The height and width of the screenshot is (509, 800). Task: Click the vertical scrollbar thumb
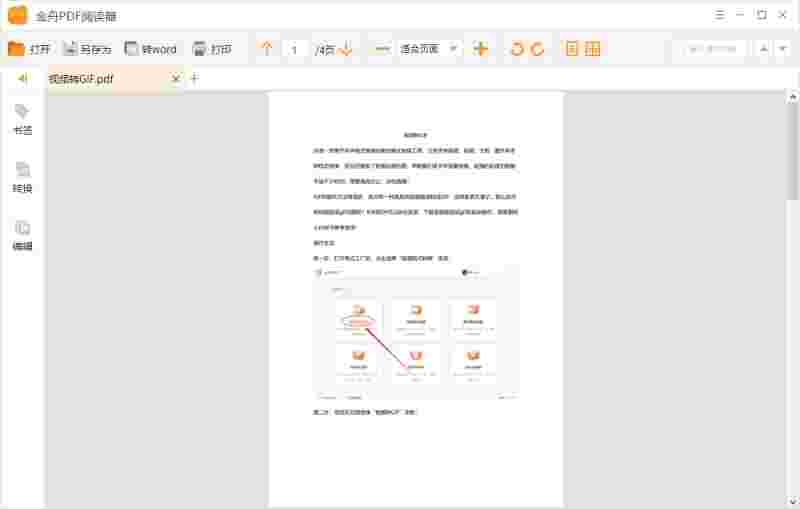(x=793, y=150)
